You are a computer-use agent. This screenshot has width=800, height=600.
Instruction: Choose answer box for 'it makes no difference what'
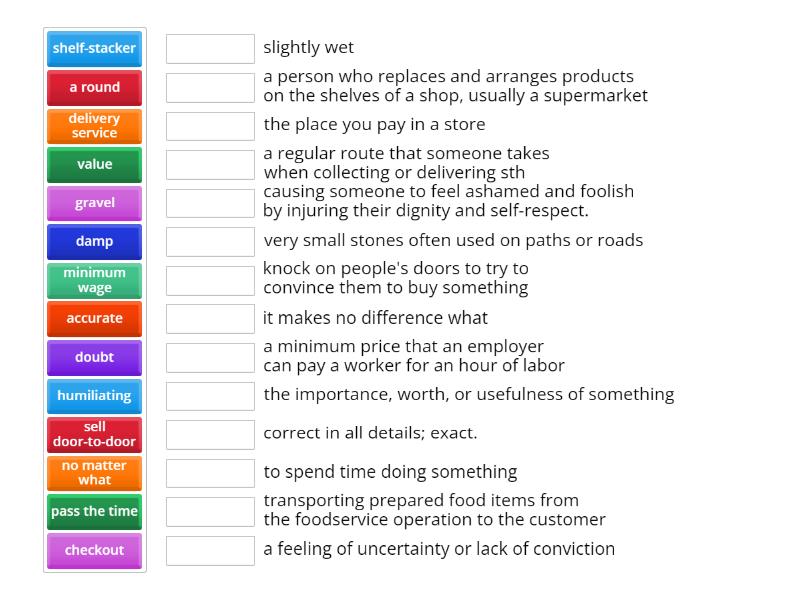coord(210,318)
